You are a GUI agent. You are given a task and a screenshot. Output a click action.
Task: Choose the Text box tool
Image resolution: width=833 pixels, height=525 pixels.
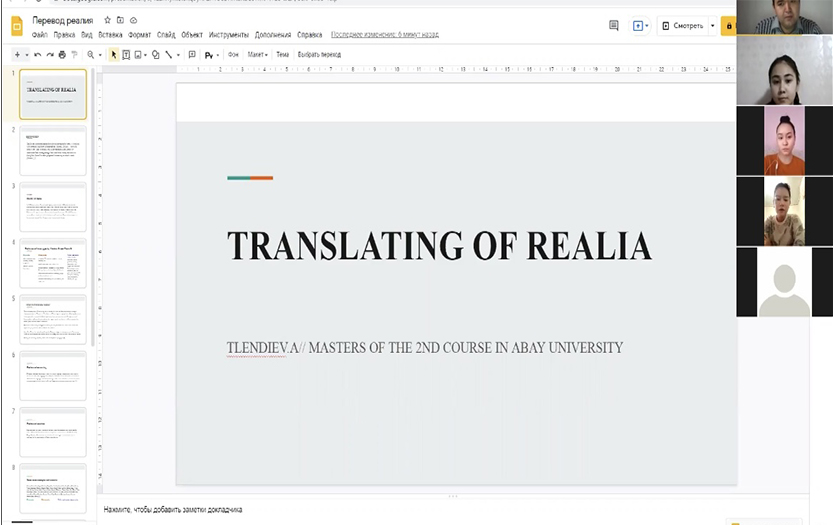tap(126, 55)
